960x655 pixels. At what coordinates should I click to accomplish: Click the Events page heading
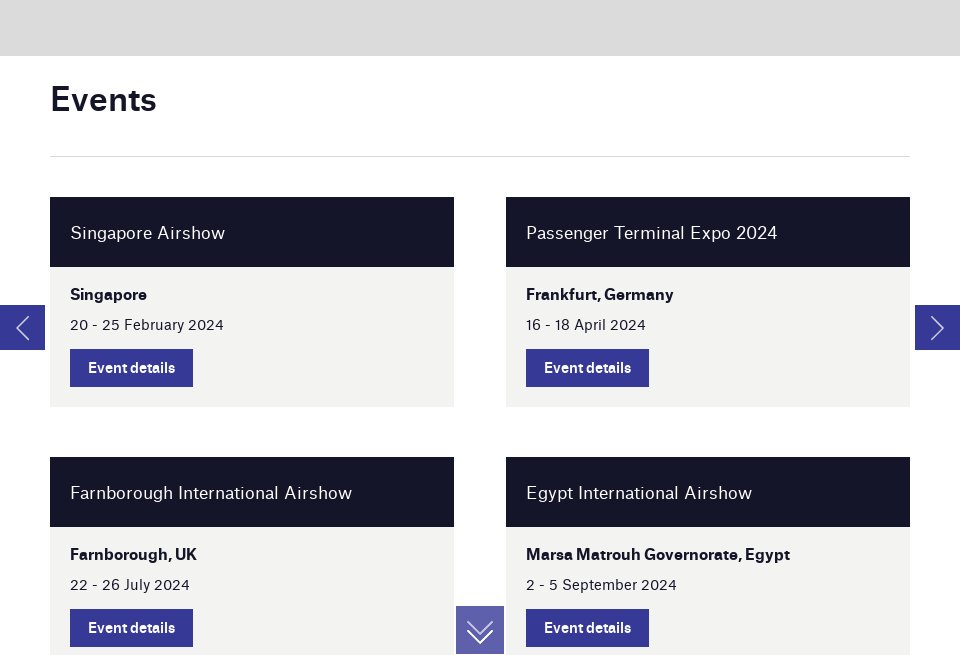pos(103,99)
